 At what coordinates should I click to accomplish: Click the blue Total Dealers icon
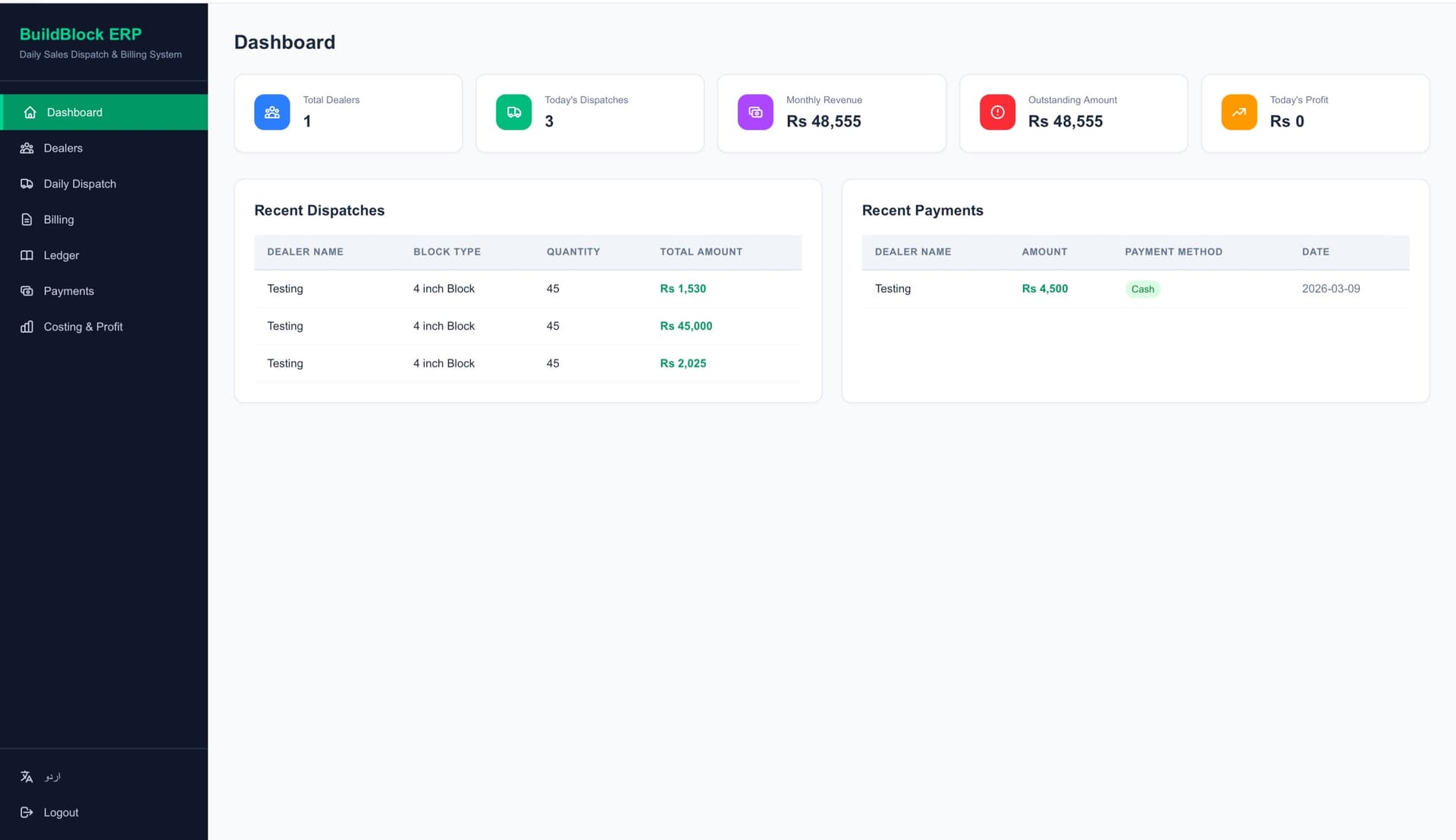[271, 112]
